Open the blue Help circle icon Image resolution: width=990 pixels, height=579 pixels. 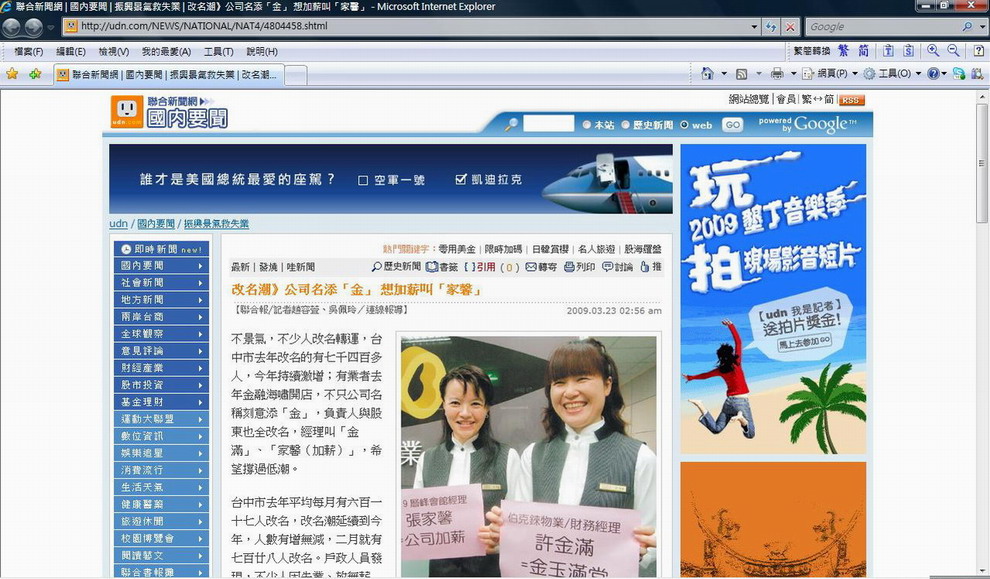[x=933, y=74]
